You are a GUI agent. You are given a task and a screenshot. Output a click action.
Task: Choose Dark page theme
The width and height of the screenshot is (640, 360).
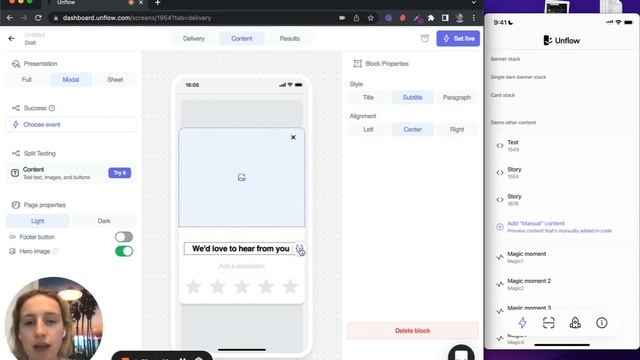click(104, 221)
